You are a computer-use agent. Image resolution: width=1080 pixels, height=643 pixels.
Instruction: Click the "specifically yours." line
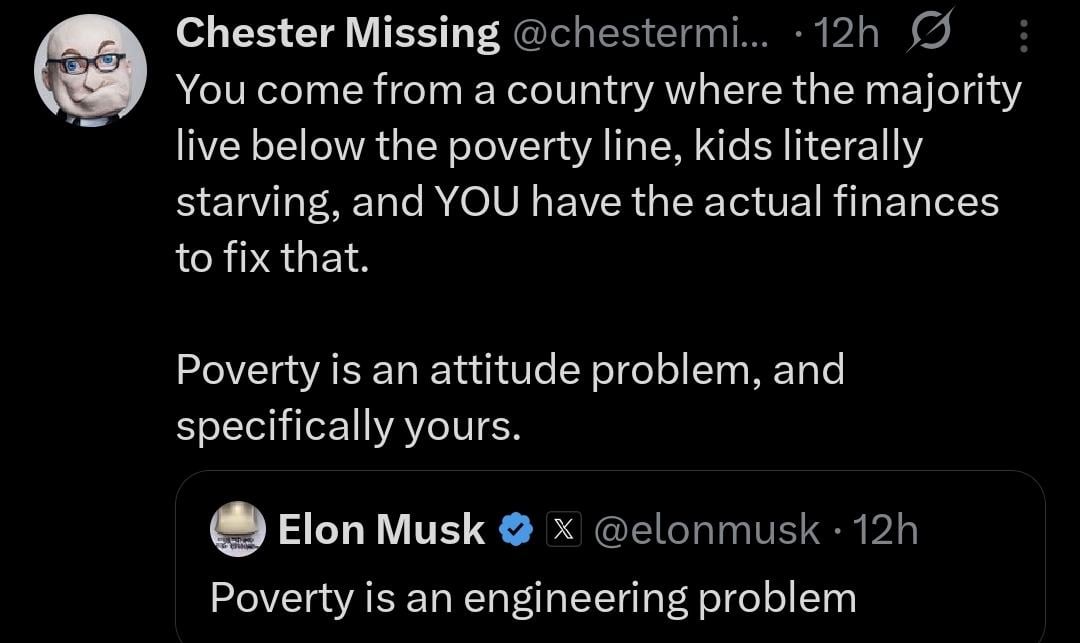[x=349, y=427]
